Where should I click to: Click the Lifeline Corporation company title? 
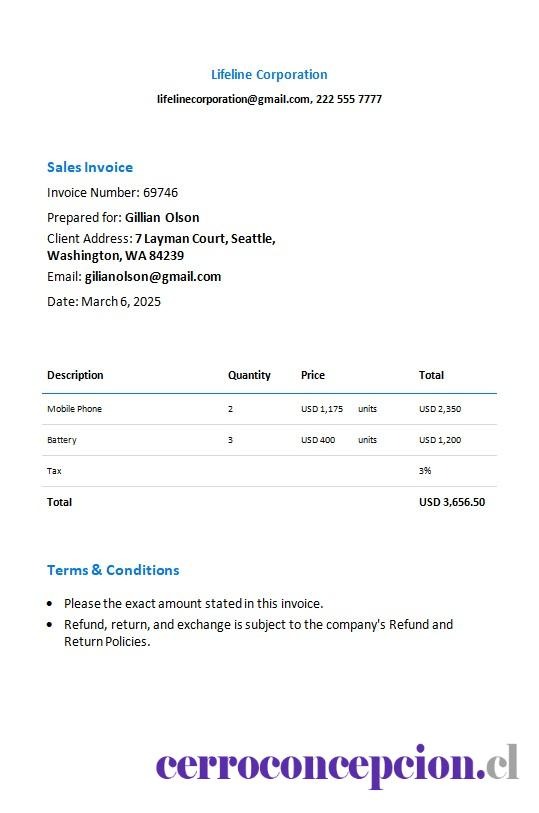click(x=269, y=75)
